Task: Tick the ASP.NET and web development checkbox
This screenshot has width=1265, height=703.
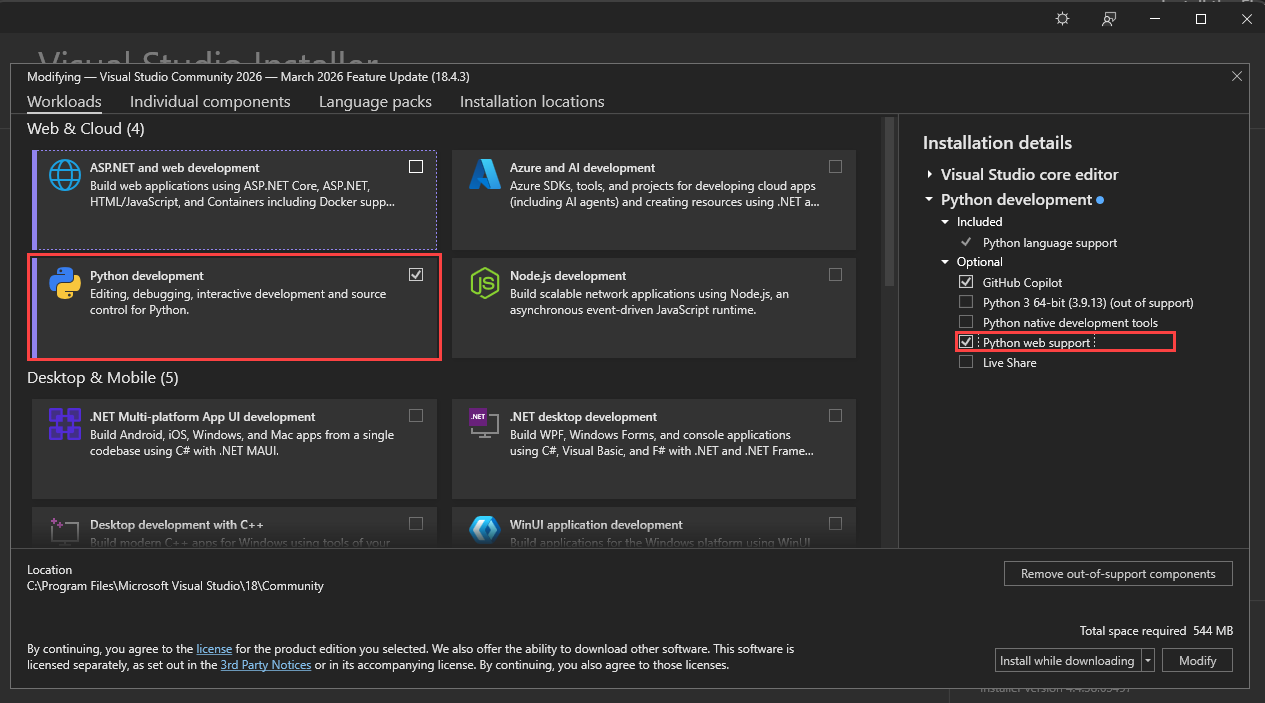Action: 416,167
